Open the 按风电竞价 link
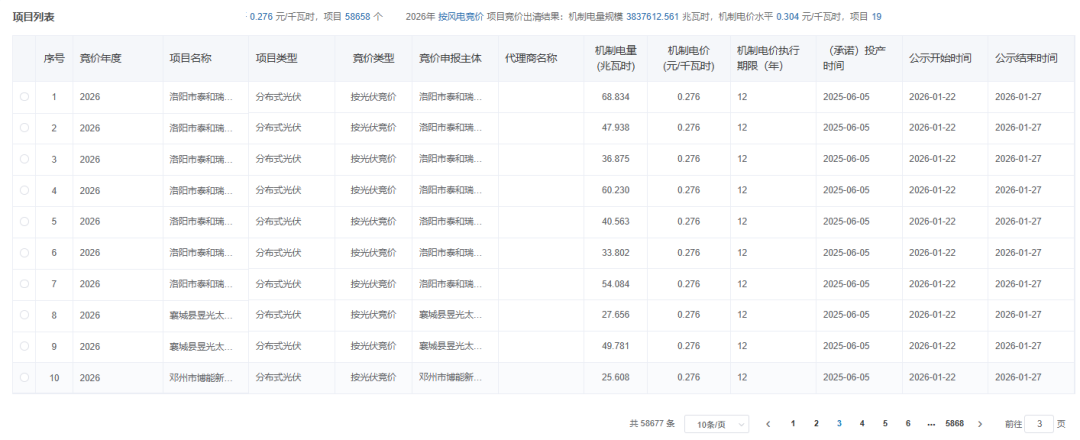The image size is (1080, 440). 460,17
